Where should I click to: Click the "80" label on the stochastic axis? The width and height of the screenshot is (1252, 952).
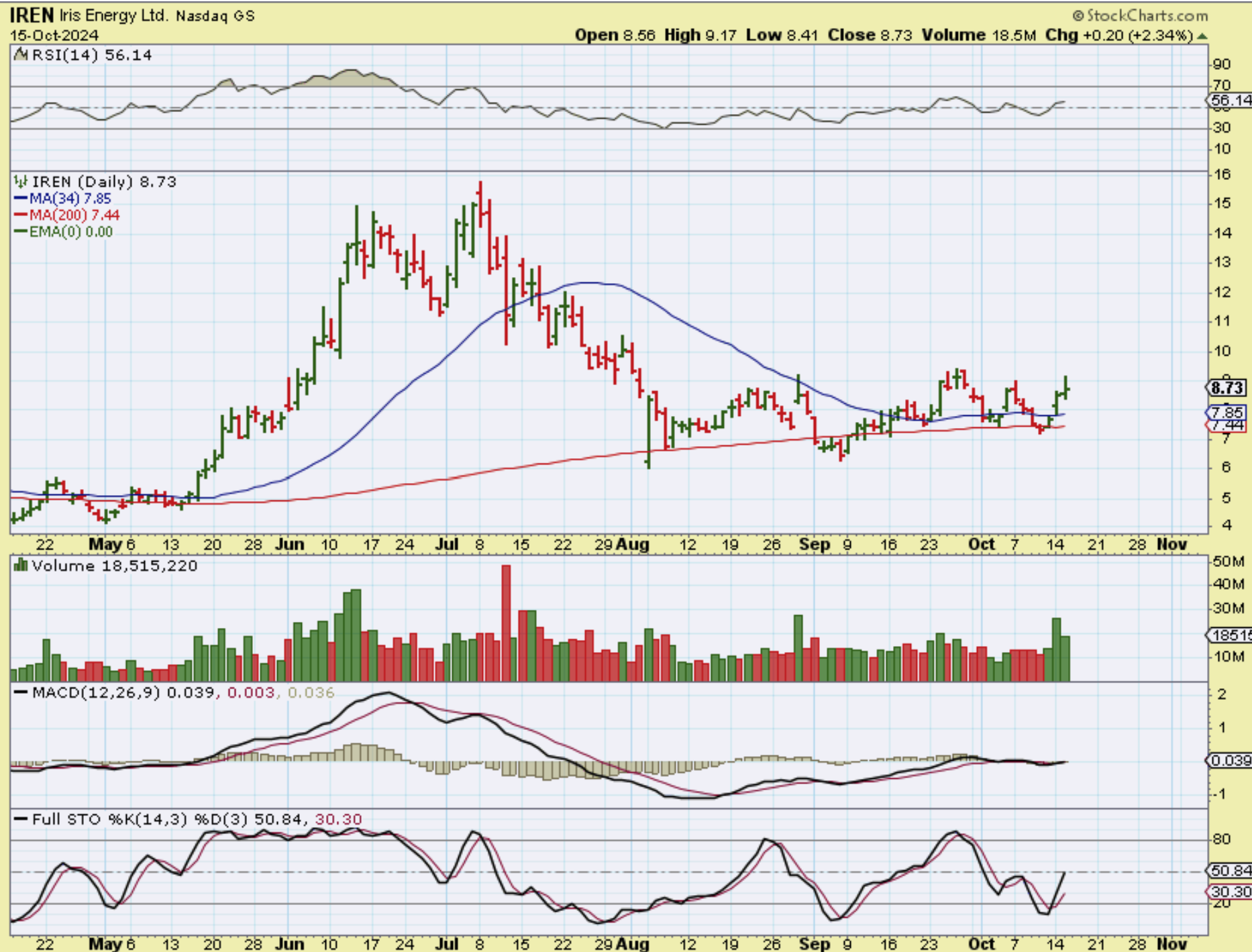click(1222, 839)
